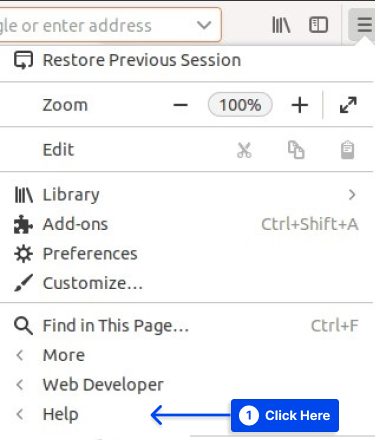
Task: Zoom in with the plus button
Action: click(299, 105)
